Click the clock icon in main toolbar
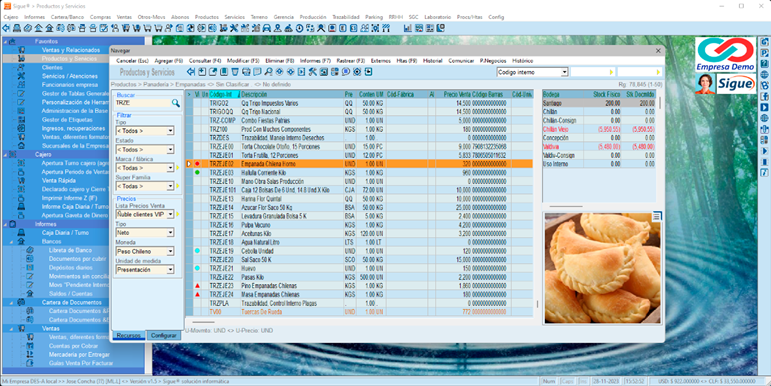 pyautogui.click(x=300, y=29)
